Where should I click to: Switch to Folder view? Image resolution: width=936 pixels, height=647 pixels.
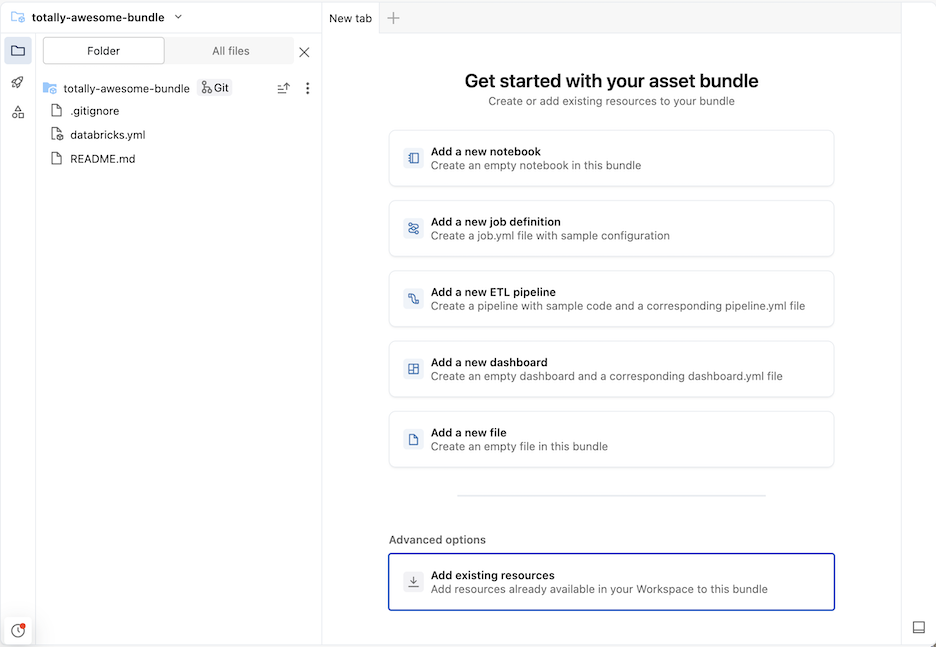click(104, 51)
